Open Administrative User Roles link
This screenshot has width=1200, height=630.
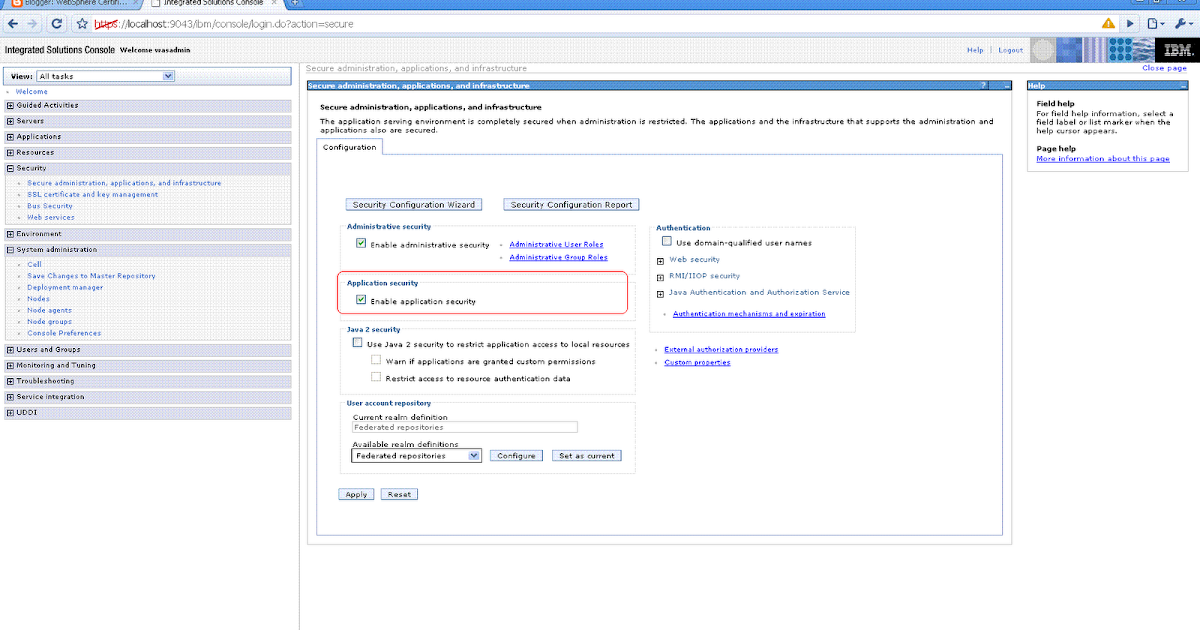point(556,244)
